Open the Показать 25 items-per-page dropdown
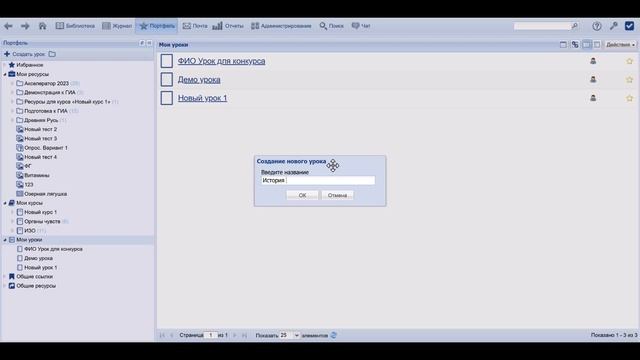 click(289, 336)
